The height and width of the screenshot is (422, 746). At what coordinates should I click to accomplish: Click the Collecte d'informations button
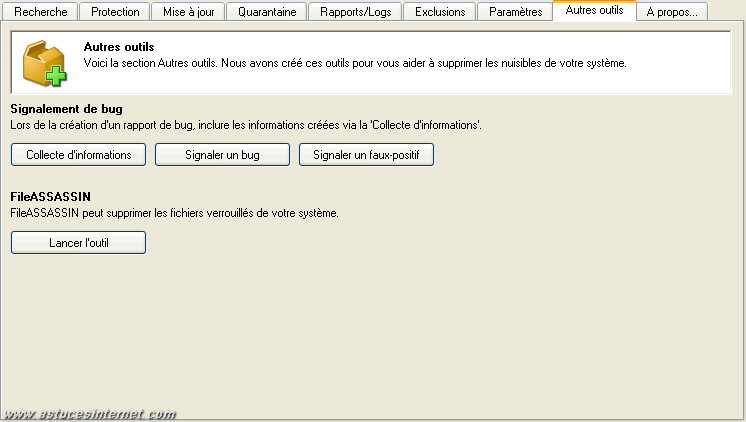point(79,155)
